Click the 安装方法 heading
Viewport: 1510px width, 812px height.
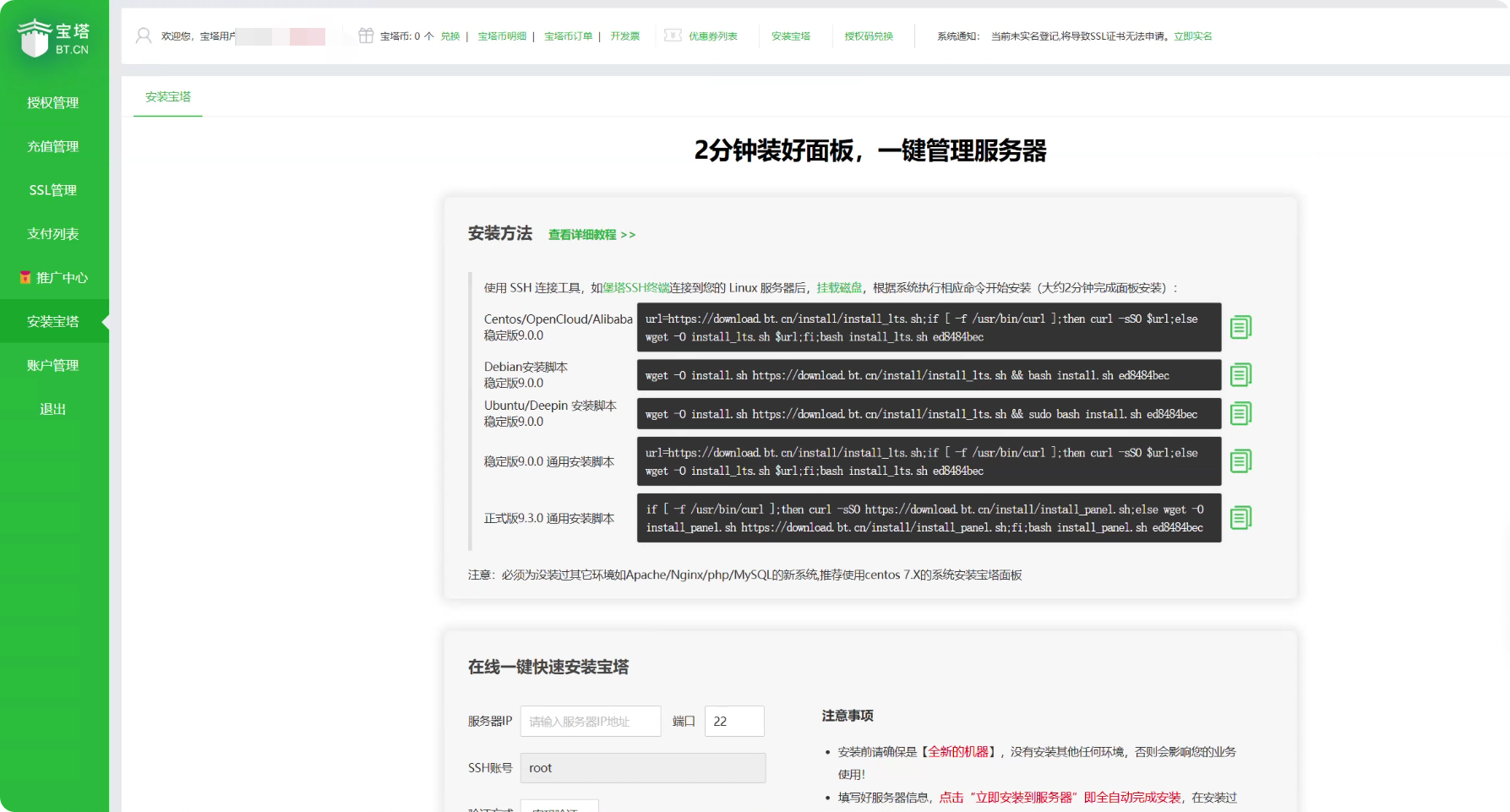500,234
